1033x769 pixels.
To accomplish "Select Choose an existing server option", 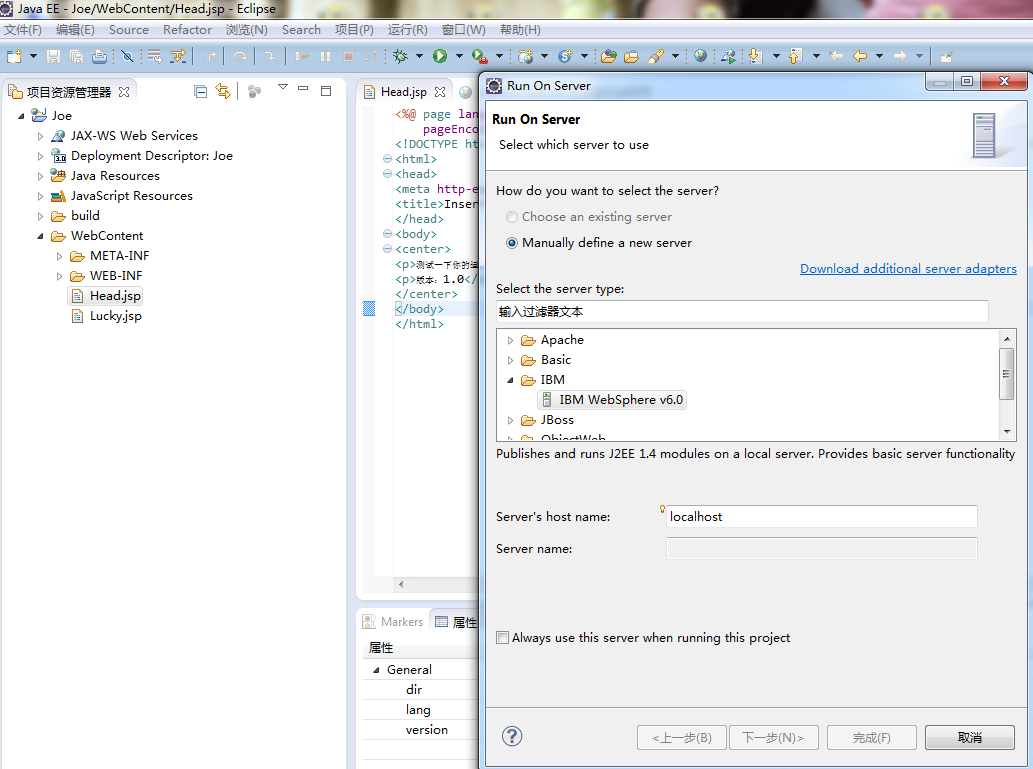I will [589, 217].
